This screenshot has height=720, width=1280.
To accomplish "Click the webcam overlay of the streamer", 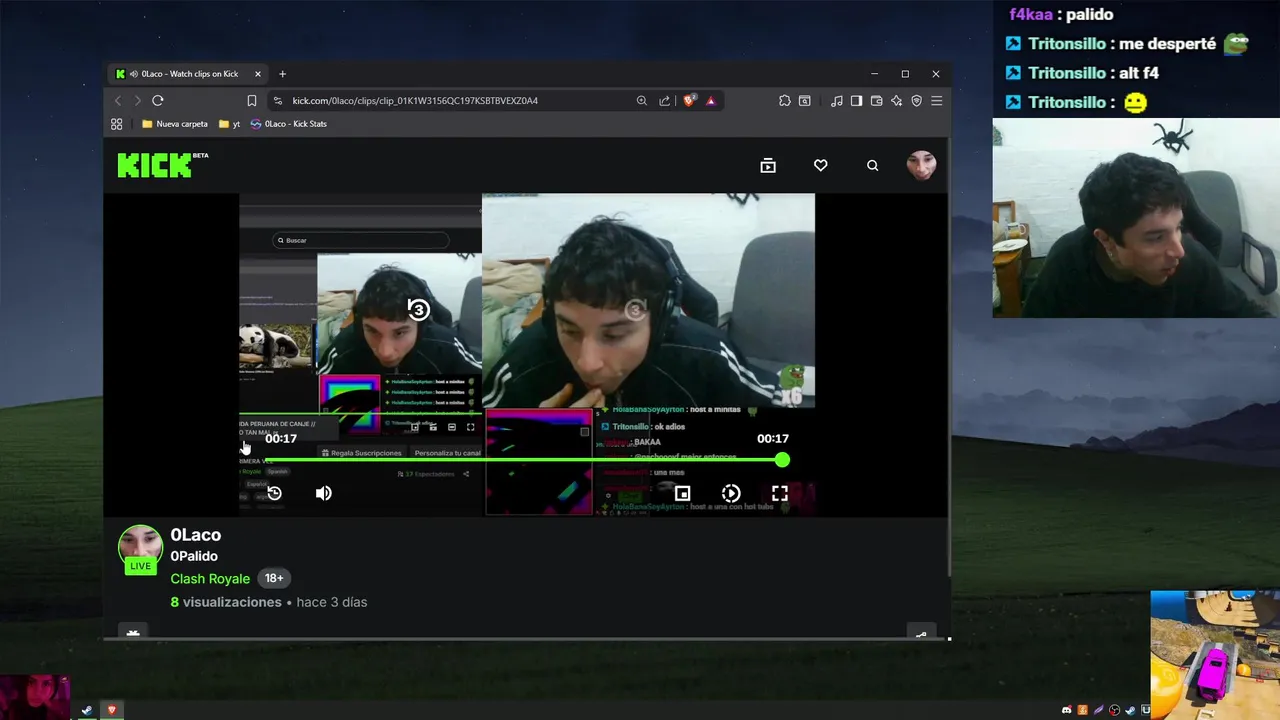I will pyautogui.click(x=1136, y=218).
